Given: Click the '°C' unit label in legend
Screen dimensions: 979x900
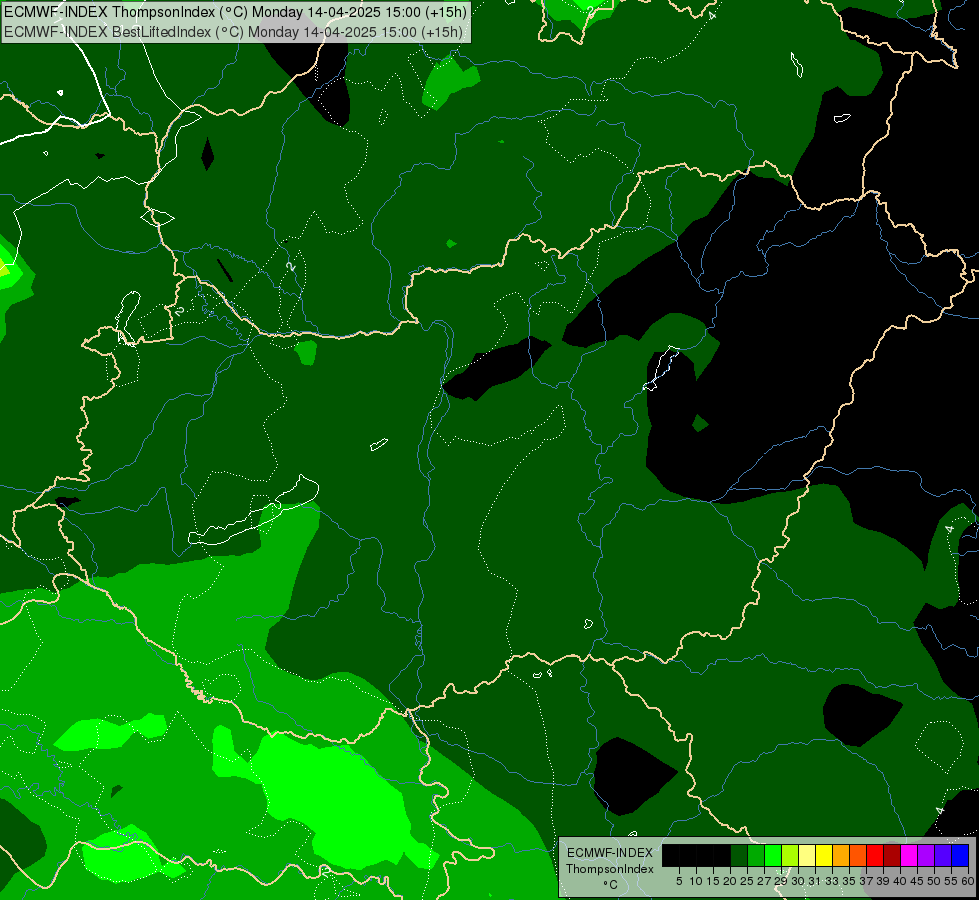Looking at the screenshot, I should (611, 884).
